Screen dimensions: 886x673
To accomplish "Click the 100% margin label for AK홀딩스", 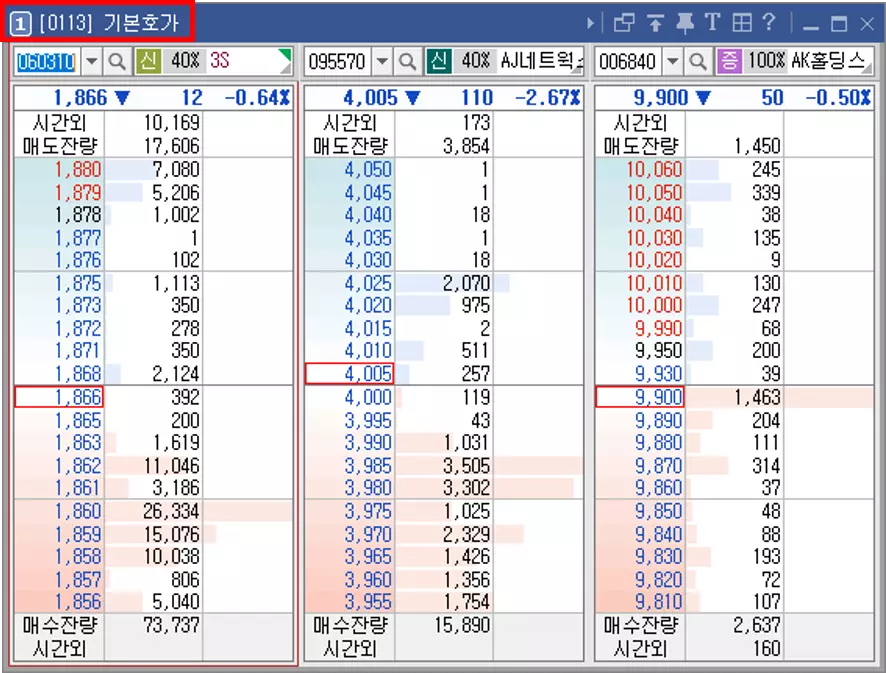I will pos(766,60).
